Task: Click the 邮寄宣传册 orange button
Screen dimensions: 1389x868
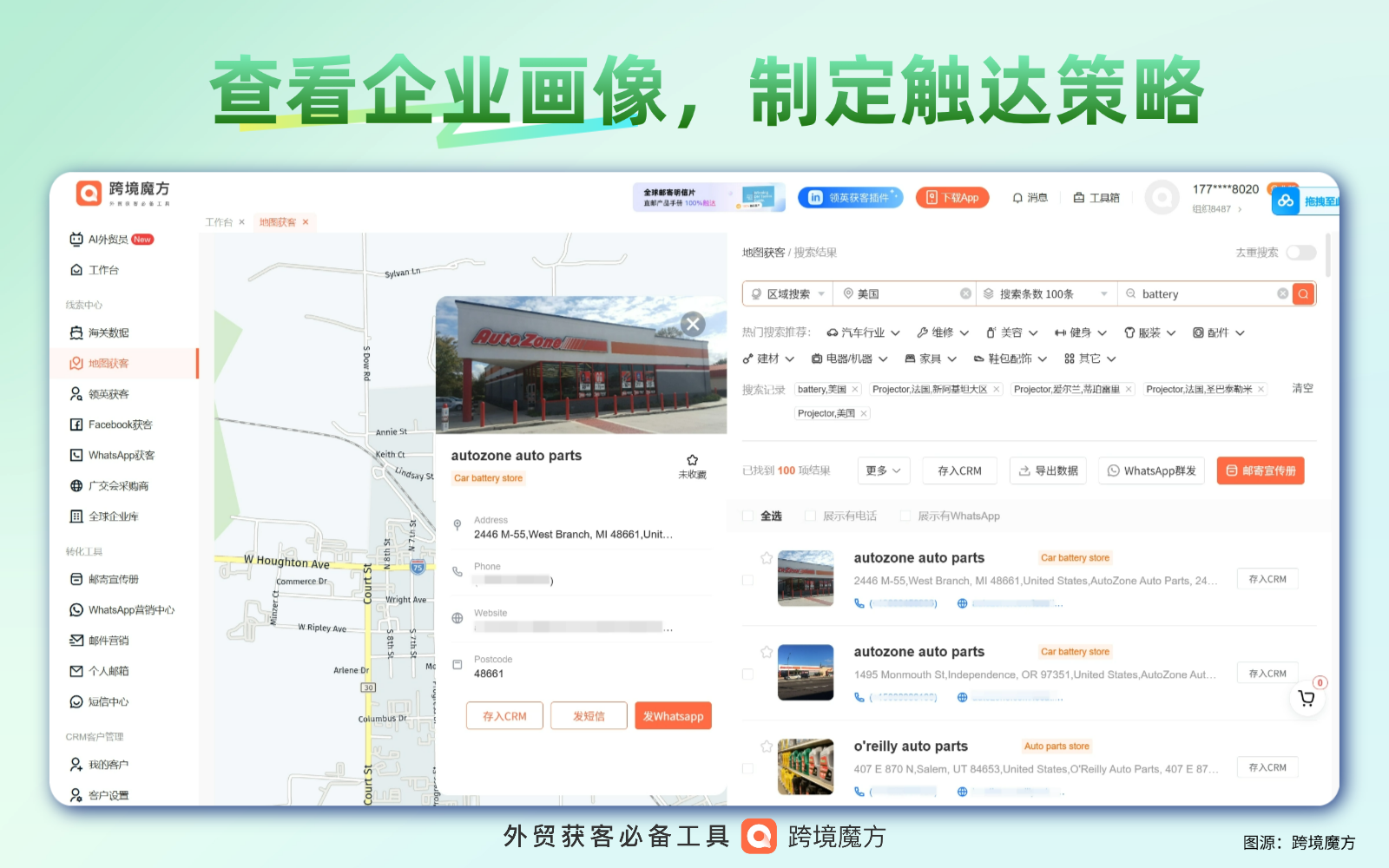Action: (x=1260, y=470)
